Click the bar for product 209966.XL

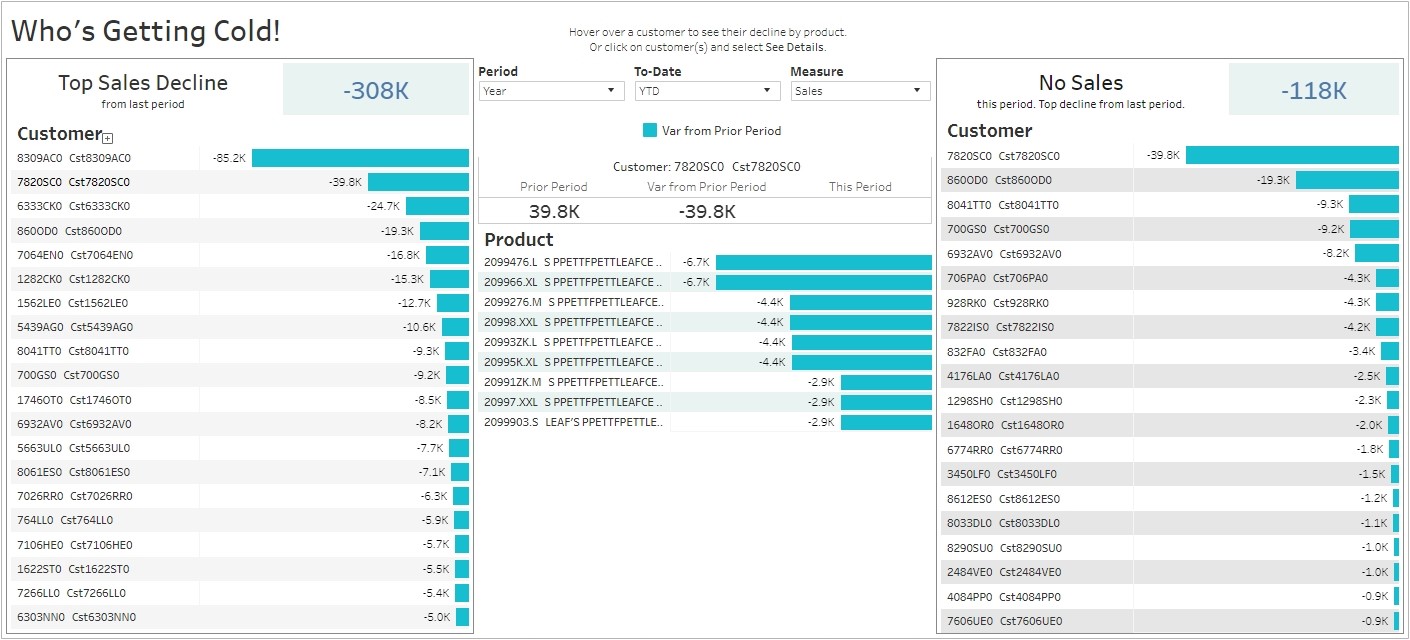[x=824, y=282]
